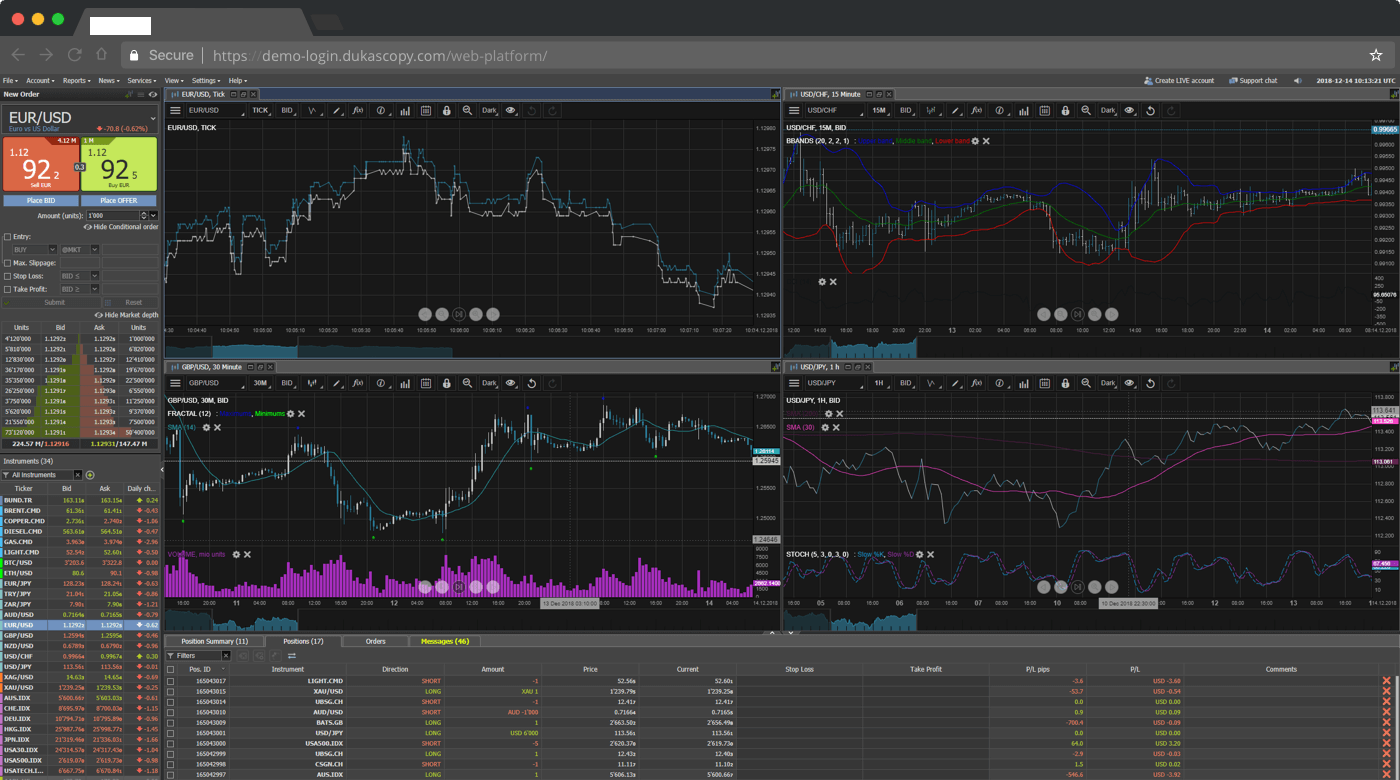
Task: Add indicator f(x) in EUR/USD chart
Action: (x=359, y=111)
